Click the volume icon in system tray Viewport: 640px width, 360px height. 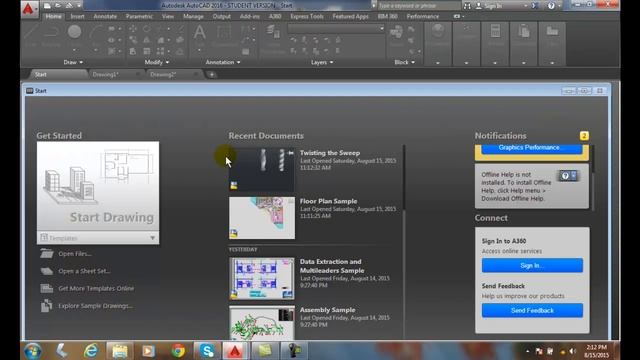pos(573,351)
